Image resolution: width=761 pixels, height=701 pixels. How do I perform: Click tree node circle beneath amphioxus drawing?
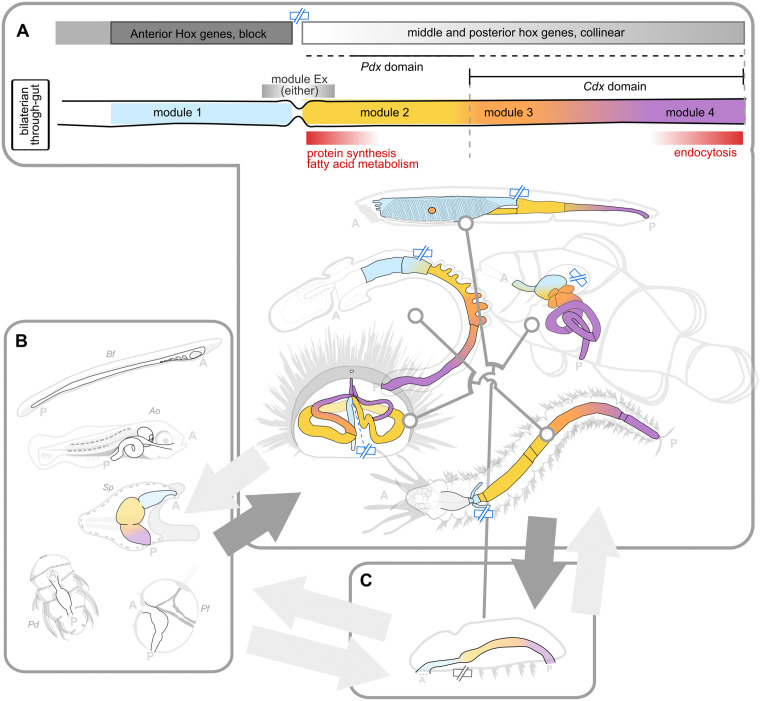pyautogui.click(x=466, y=224)
